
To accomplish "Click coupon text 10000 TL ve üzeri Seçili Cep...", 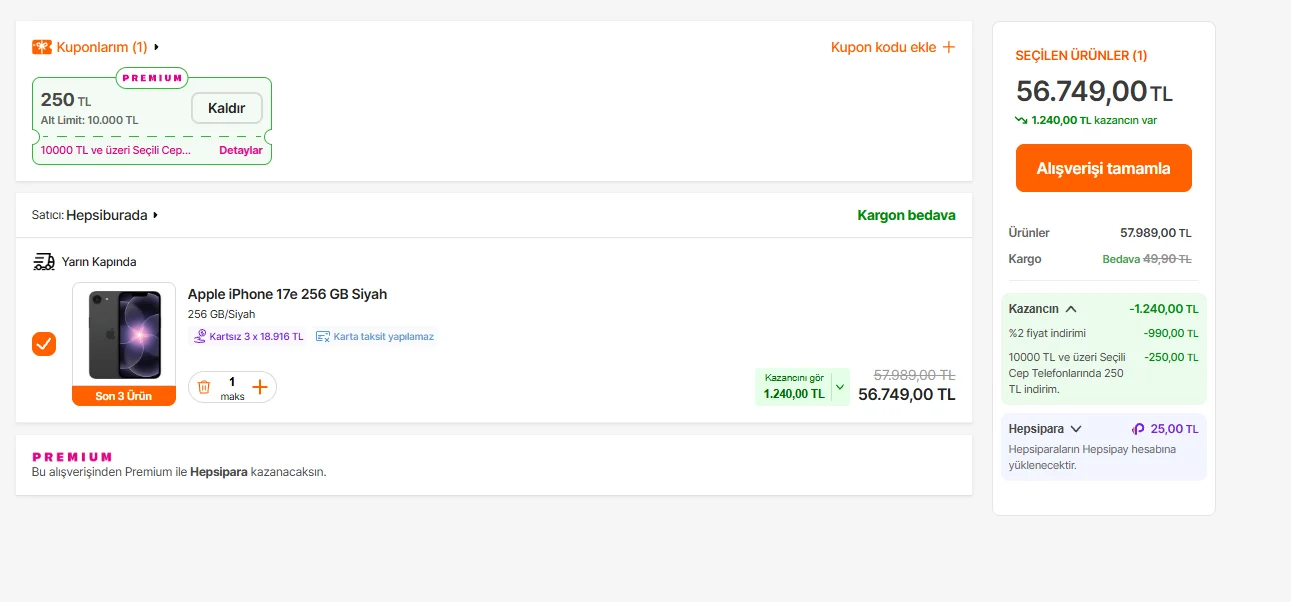I will coord(115,151).
